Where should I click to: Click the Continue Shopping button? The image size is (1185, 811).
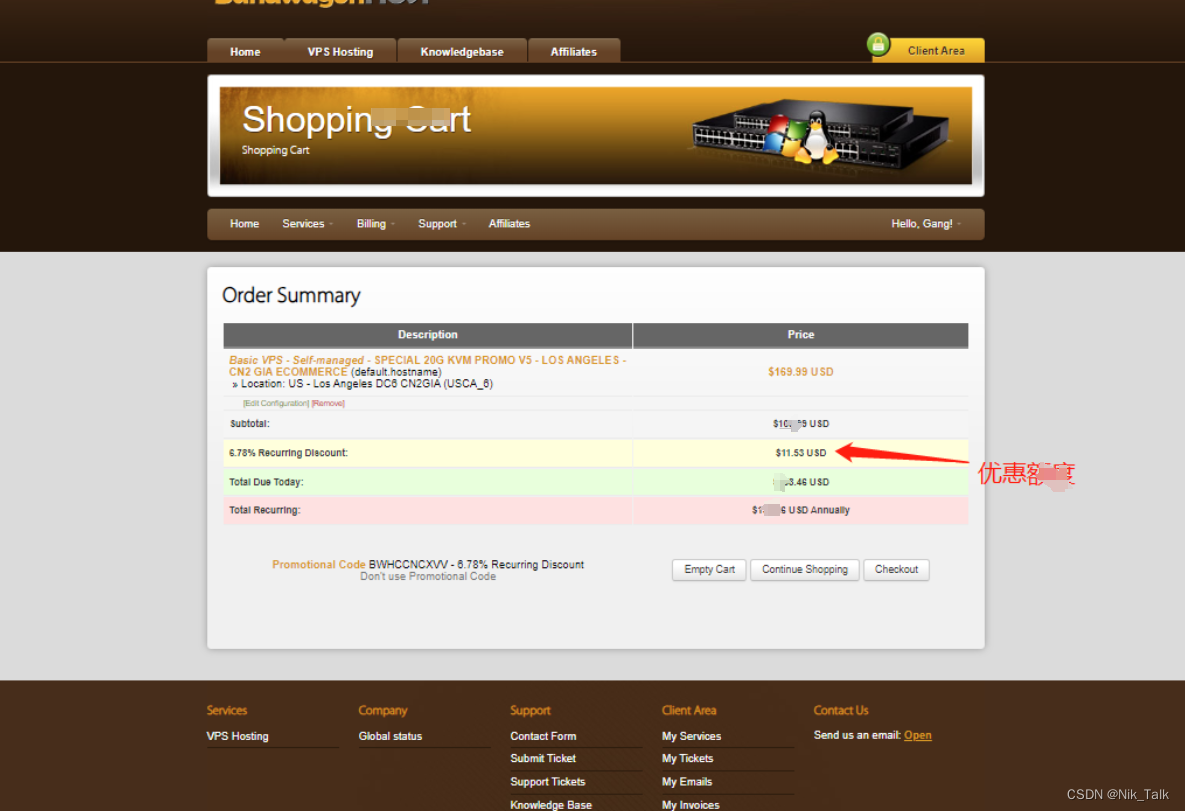coord(804,570)
